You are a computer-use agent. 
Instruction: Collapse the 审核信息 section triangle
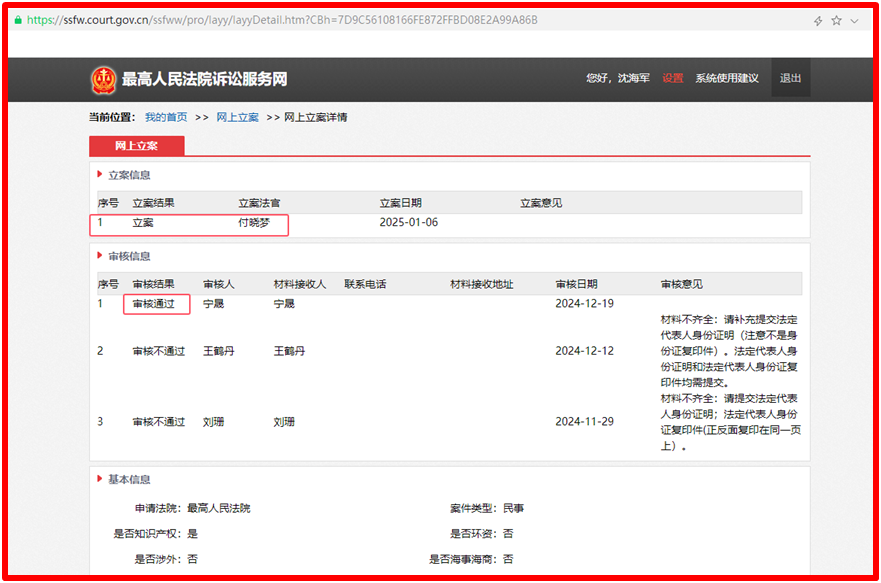[99, 257]
